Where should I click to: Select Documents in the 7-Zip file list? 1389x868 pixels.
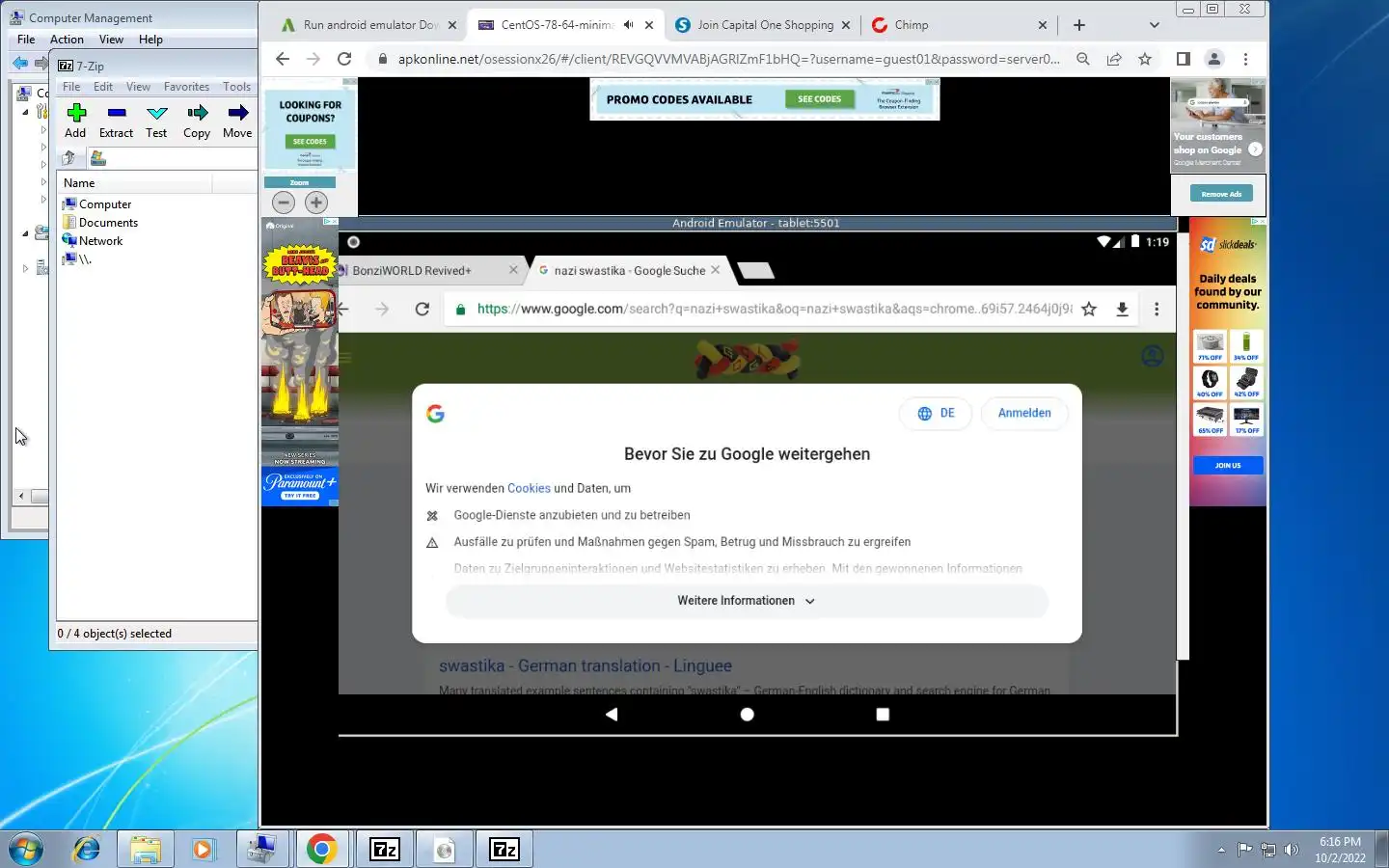(x=99, y=223)
